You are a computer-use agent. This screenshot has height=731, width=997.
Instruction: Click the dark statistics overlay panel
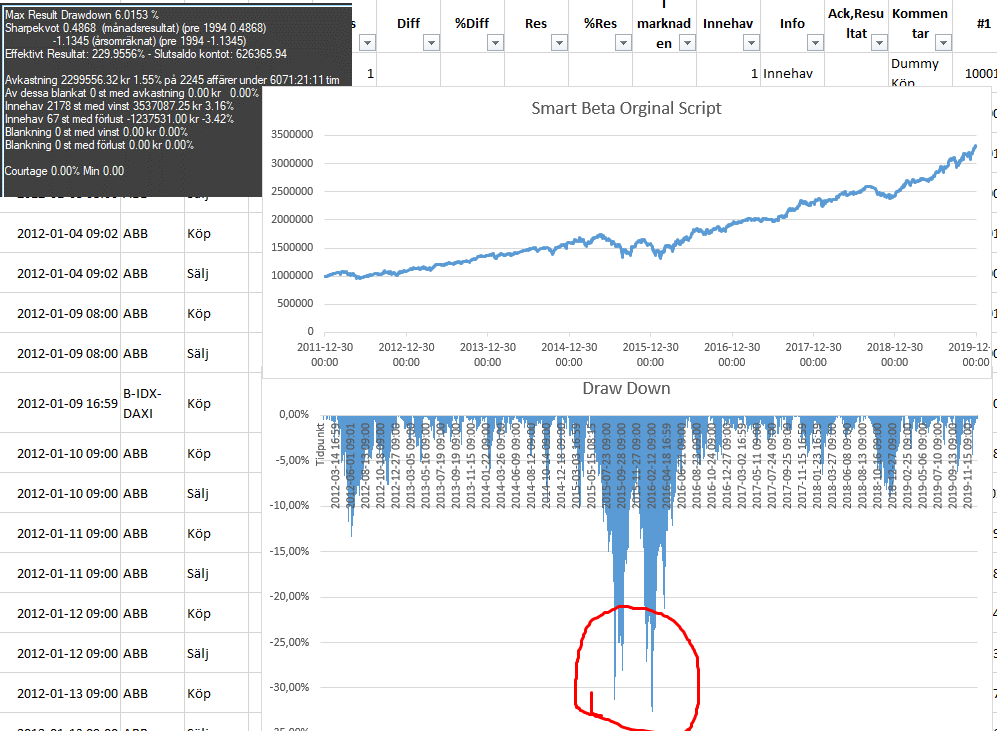pyautogui.click(x=130, y=98)
